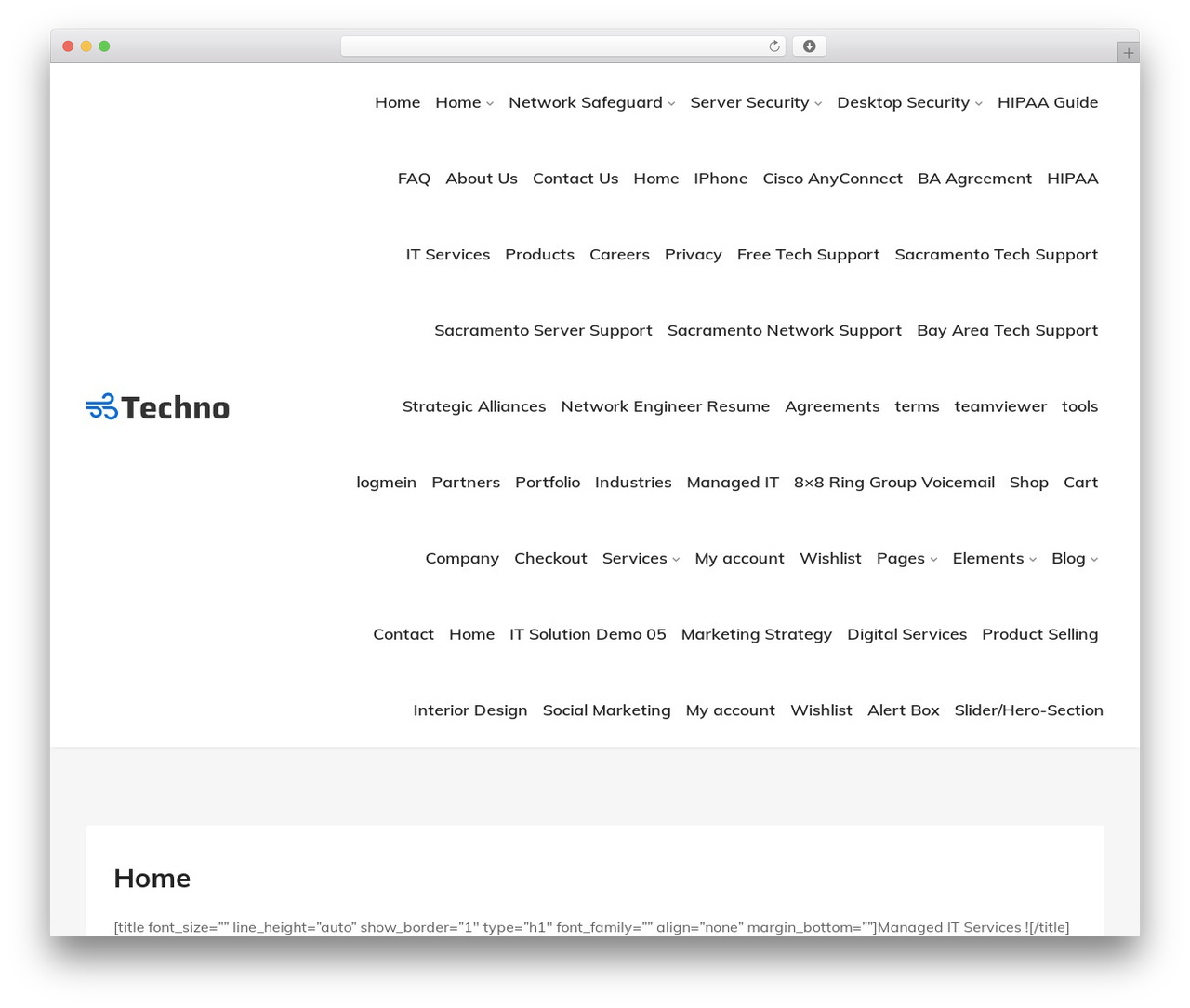
Task: Go to Managed IT
Action: 733,483
